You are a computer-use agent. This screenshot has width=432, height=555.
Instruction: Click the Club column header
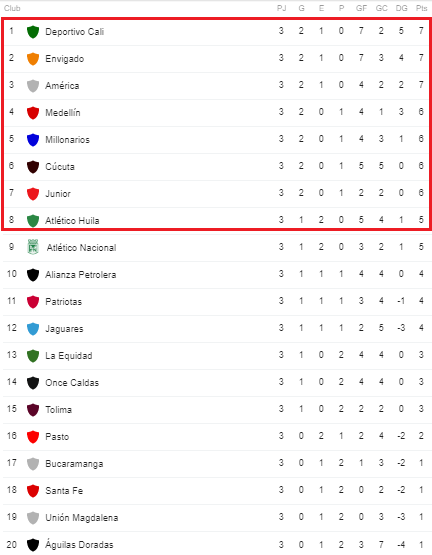12,8
